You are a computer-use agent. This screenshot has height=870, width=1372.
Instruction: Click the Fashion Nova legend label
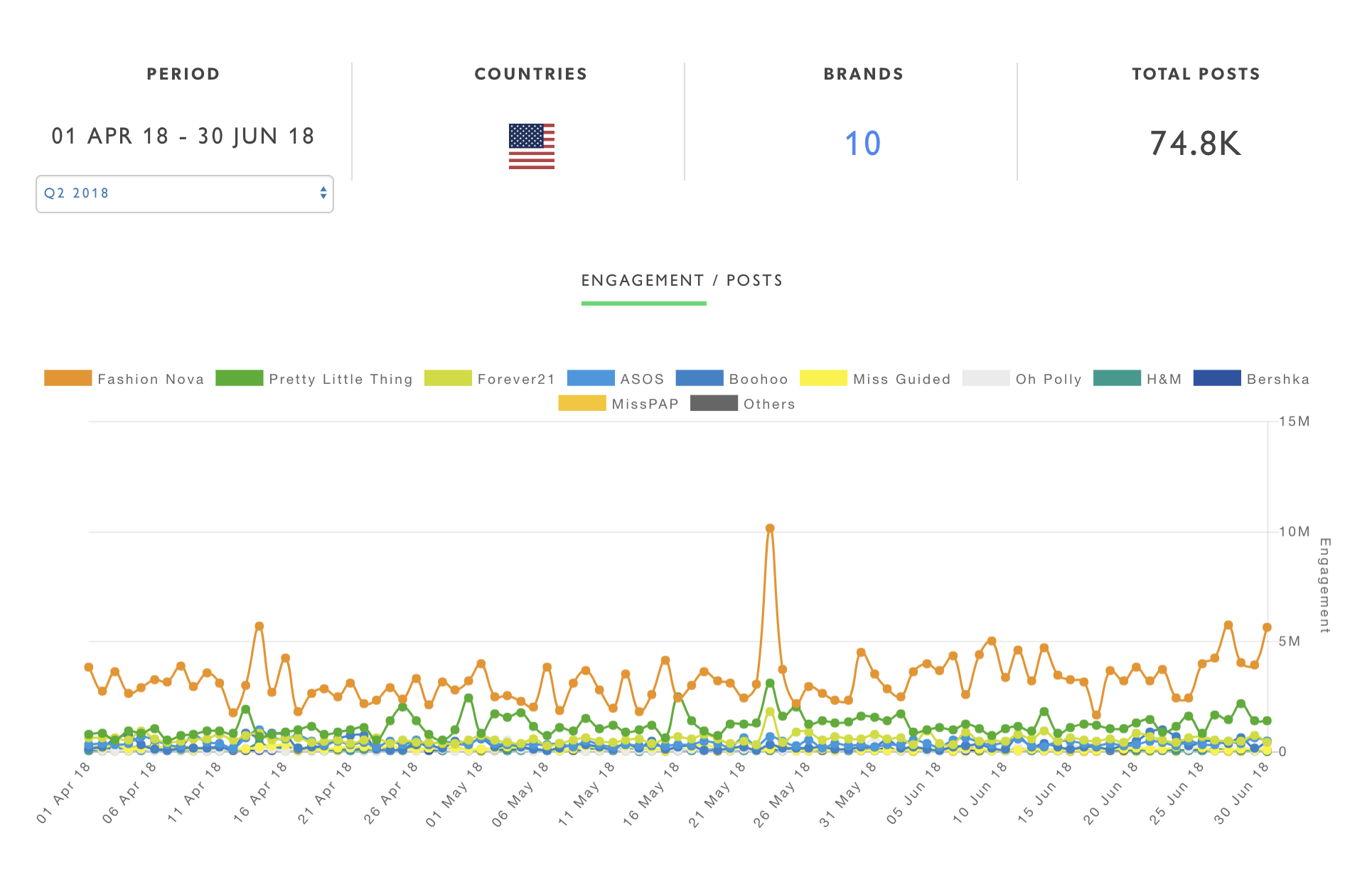[151, 379]
